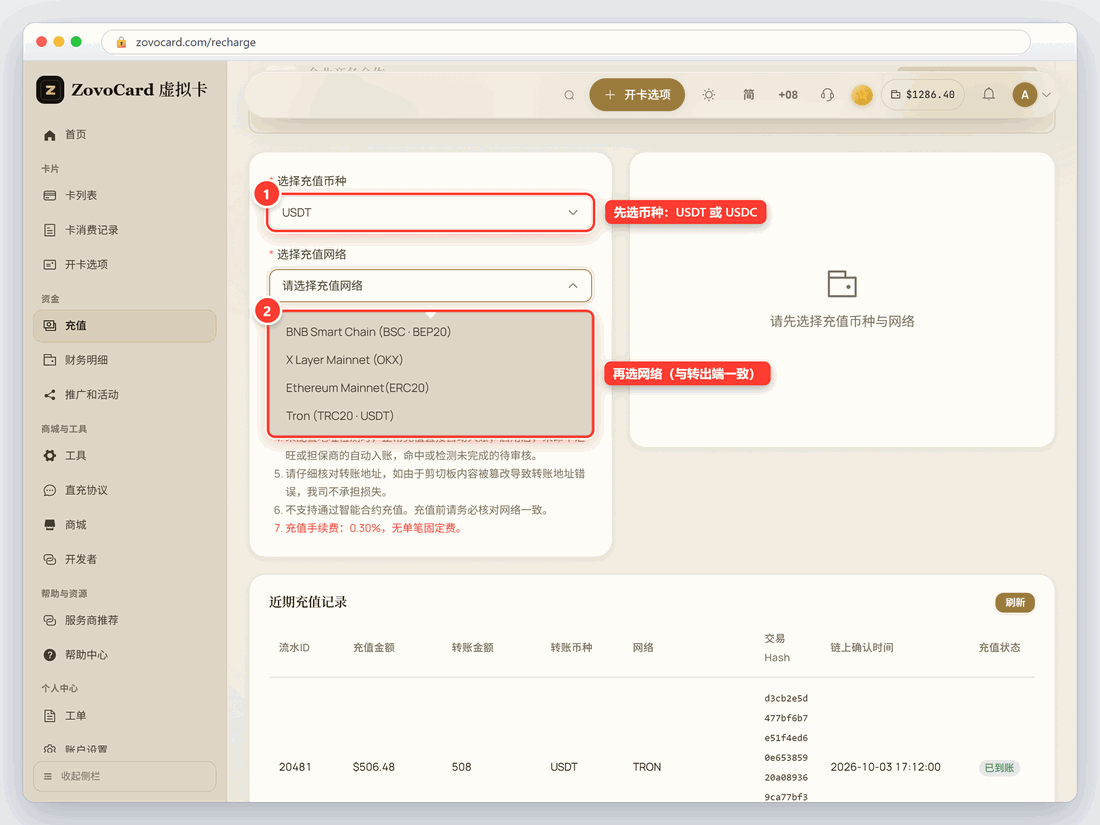Click the TRON network cell
Screen dimensions: 1100x825
pyautogui.click(x=647, y=767)
